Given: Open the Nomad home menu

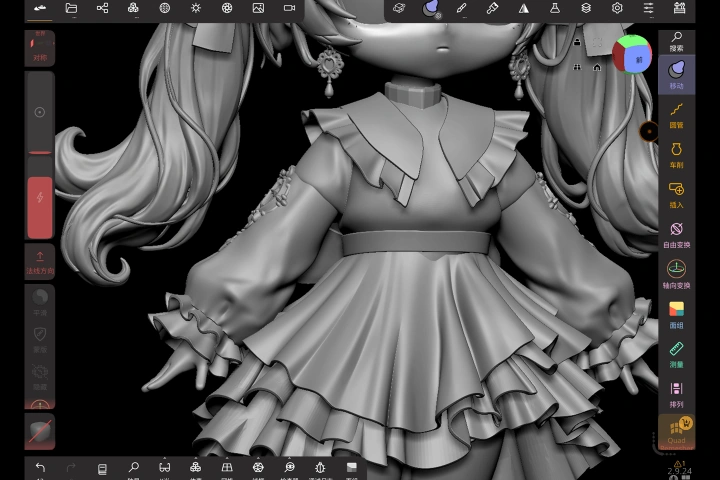Looking at the screenshot, I should tap(40, 8).
